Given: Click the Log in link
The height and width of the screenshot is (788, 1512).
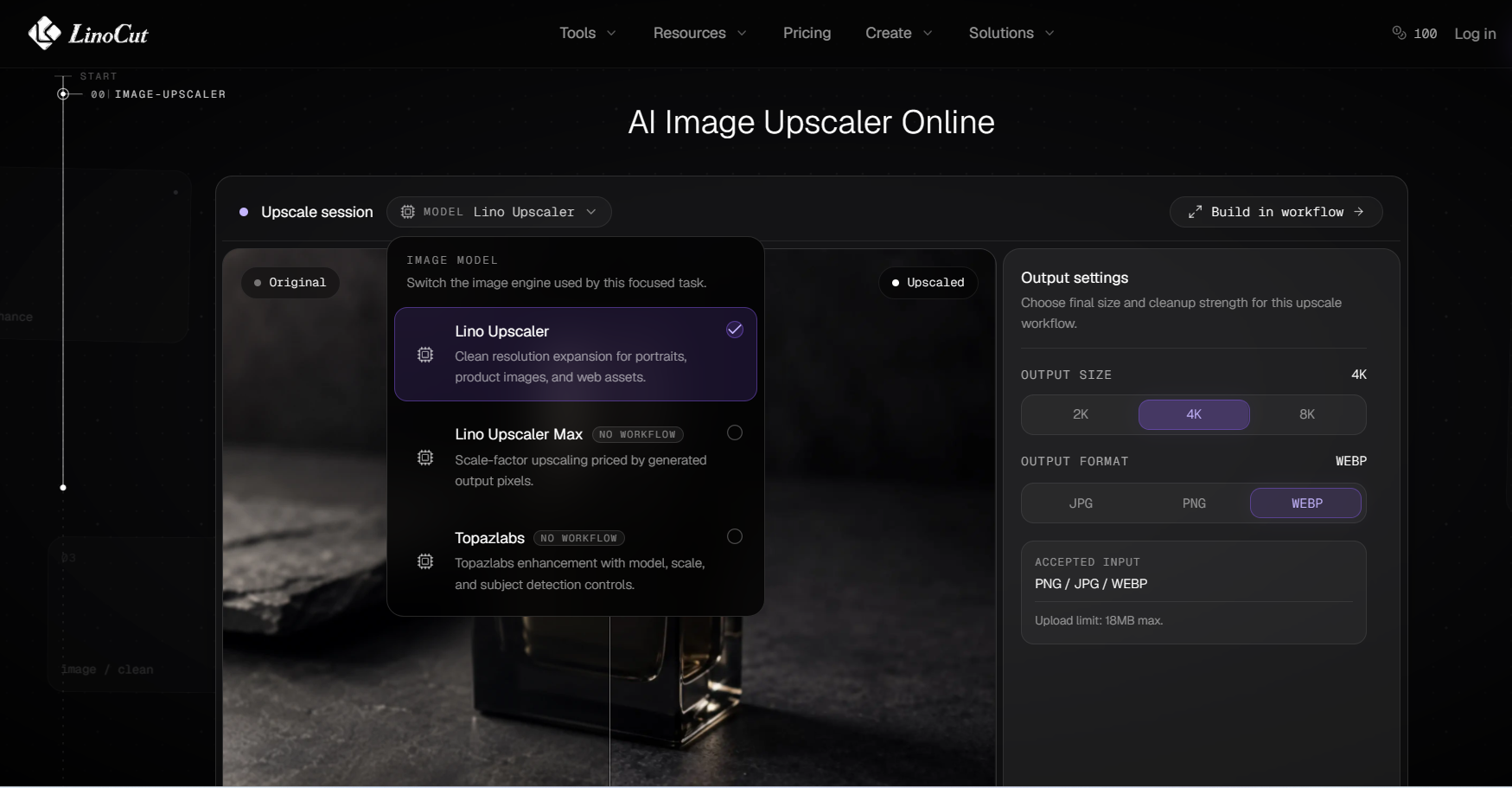Looking at the screenshot, I should (1475, 33).
